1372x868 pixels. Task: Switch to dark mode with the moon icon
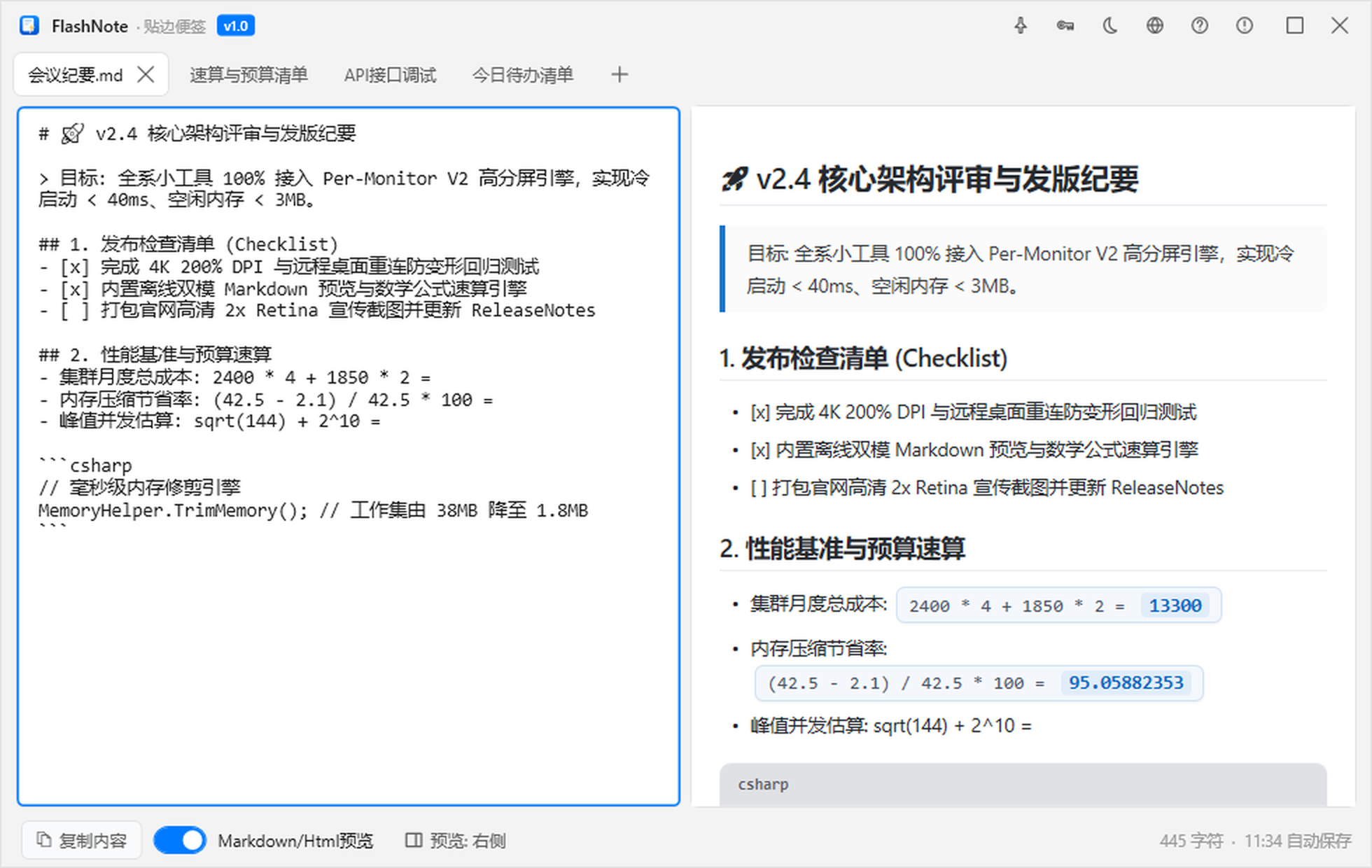tap(1110, 26)
